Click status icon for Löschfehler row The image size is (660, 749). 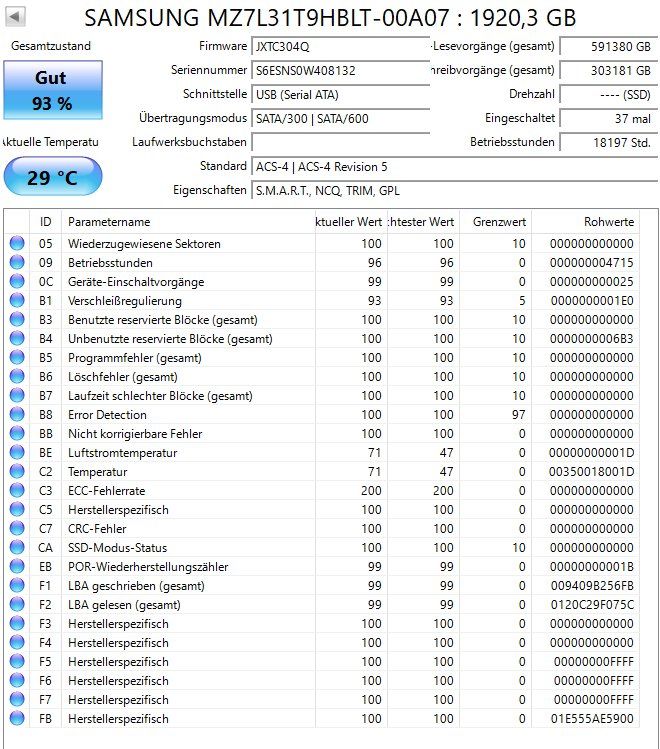tap(17, 376)
